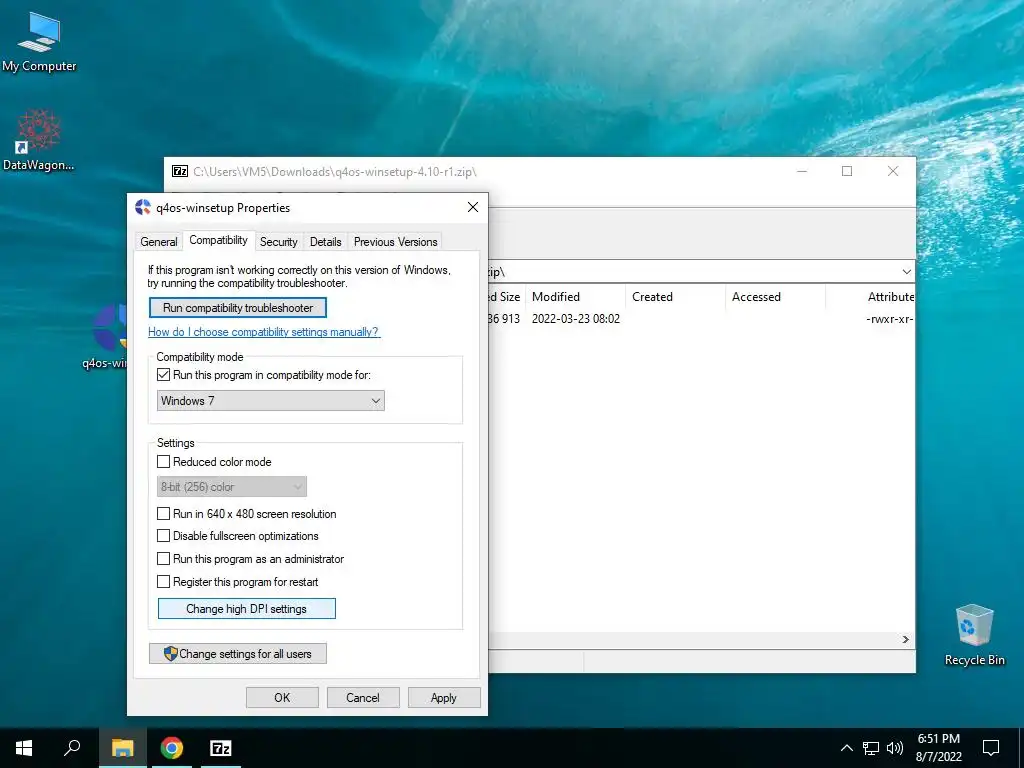Image resolution: width=1024 pixels, height=768 pixels.
Task: Expand the 7-Zip address path dropdown
Action: [x=906, y=272]
